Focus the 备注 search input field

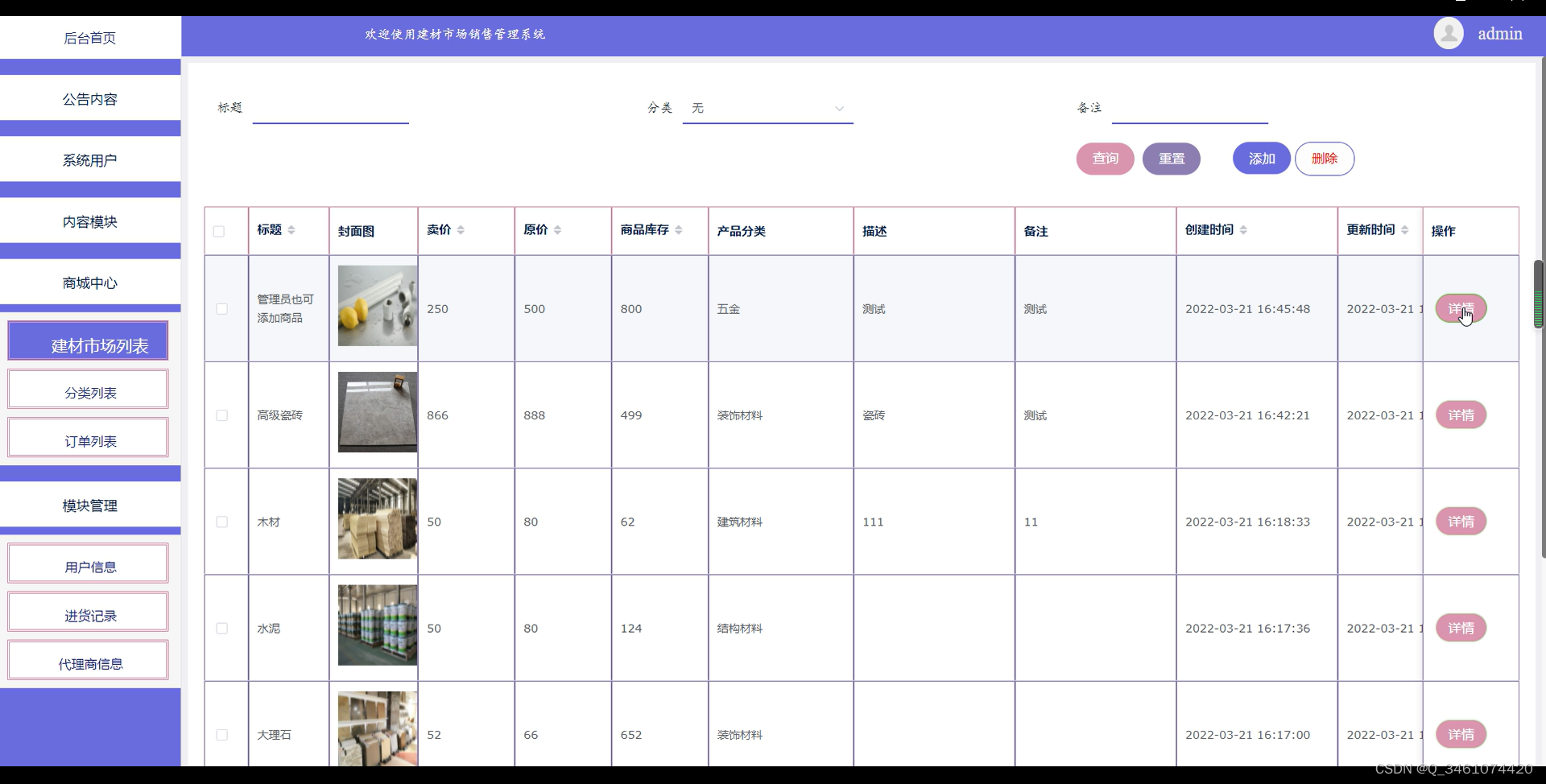[1190, 108]
